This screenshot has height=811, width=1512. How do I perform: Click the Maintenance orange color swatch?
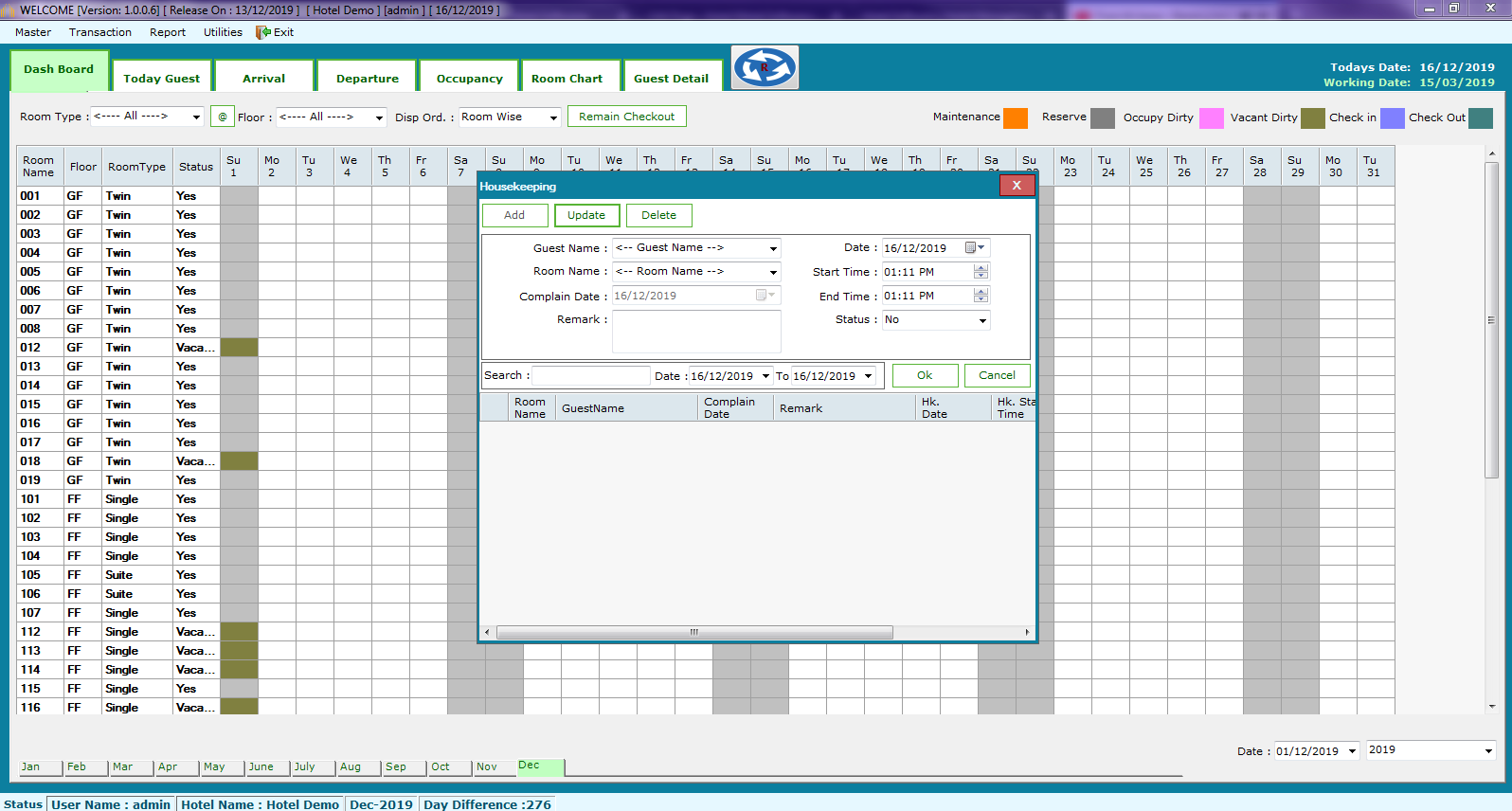tap(1016, 117)
